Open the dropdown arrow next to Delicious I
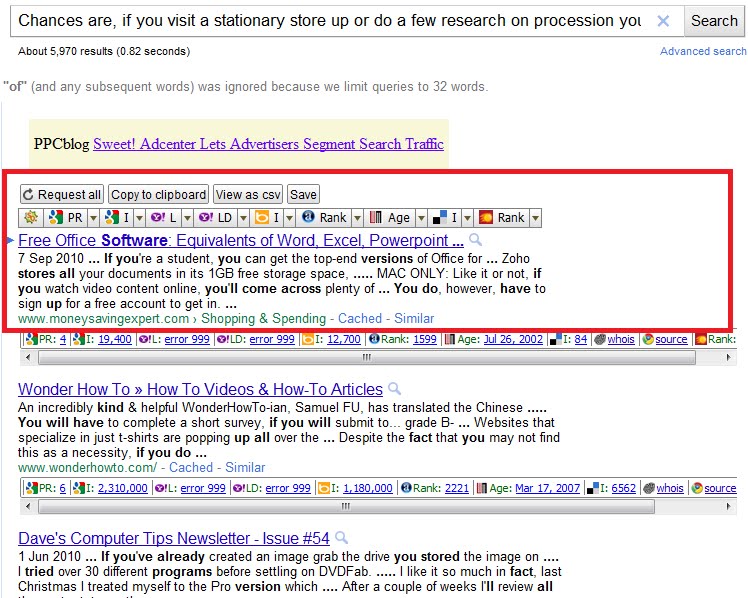Screen dimensions: 748x598 pos(468,218)
